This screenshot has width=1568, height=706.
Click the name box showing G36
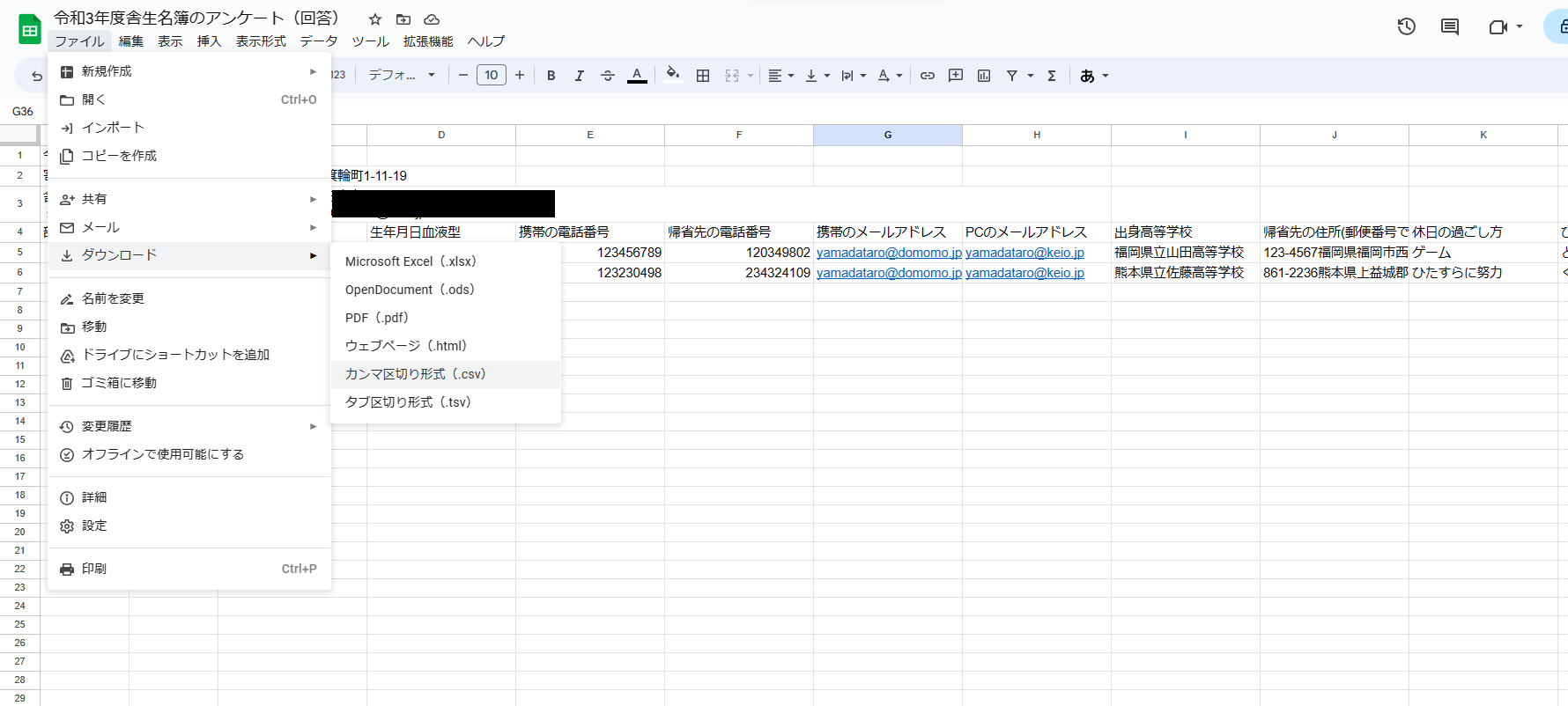pyautogui.click(x=23, y=111)
